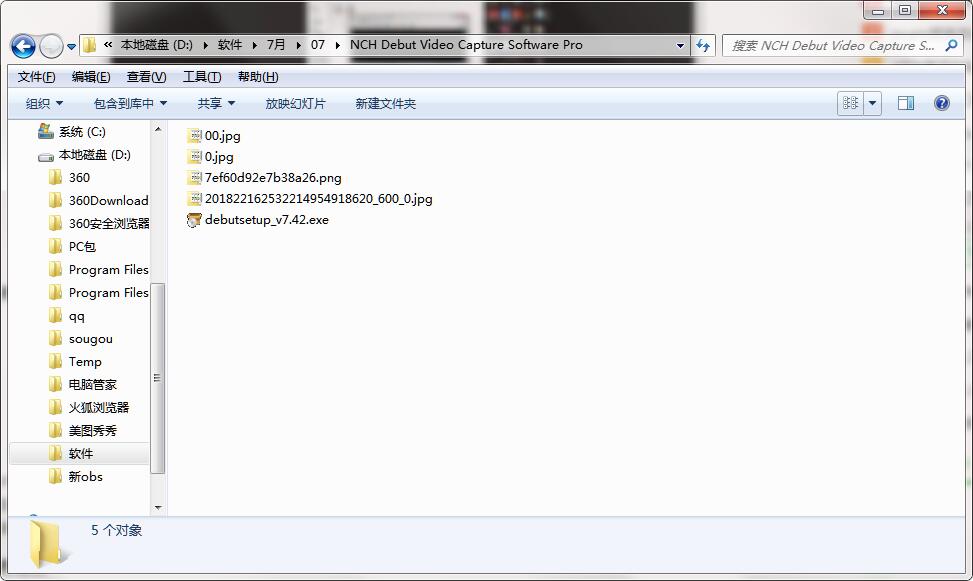Change view using the view icon button

[850, 103]
